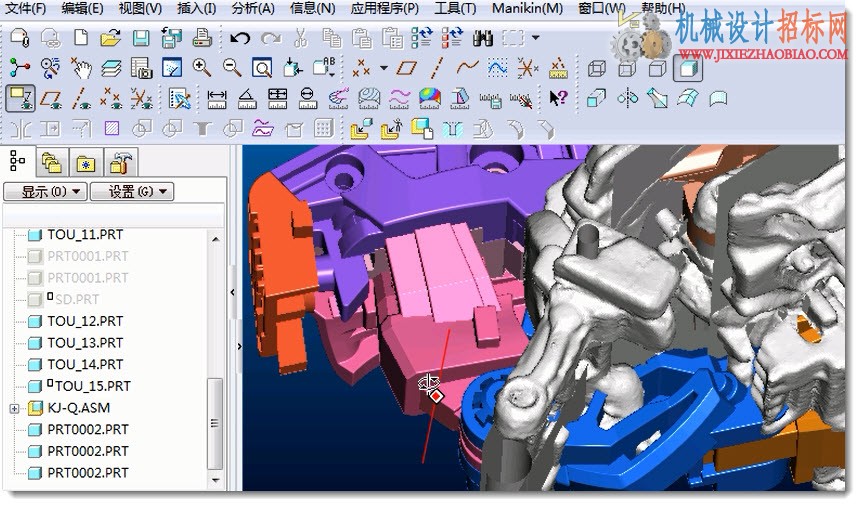Toggle datum planes display icon

[x=50, y=99]
